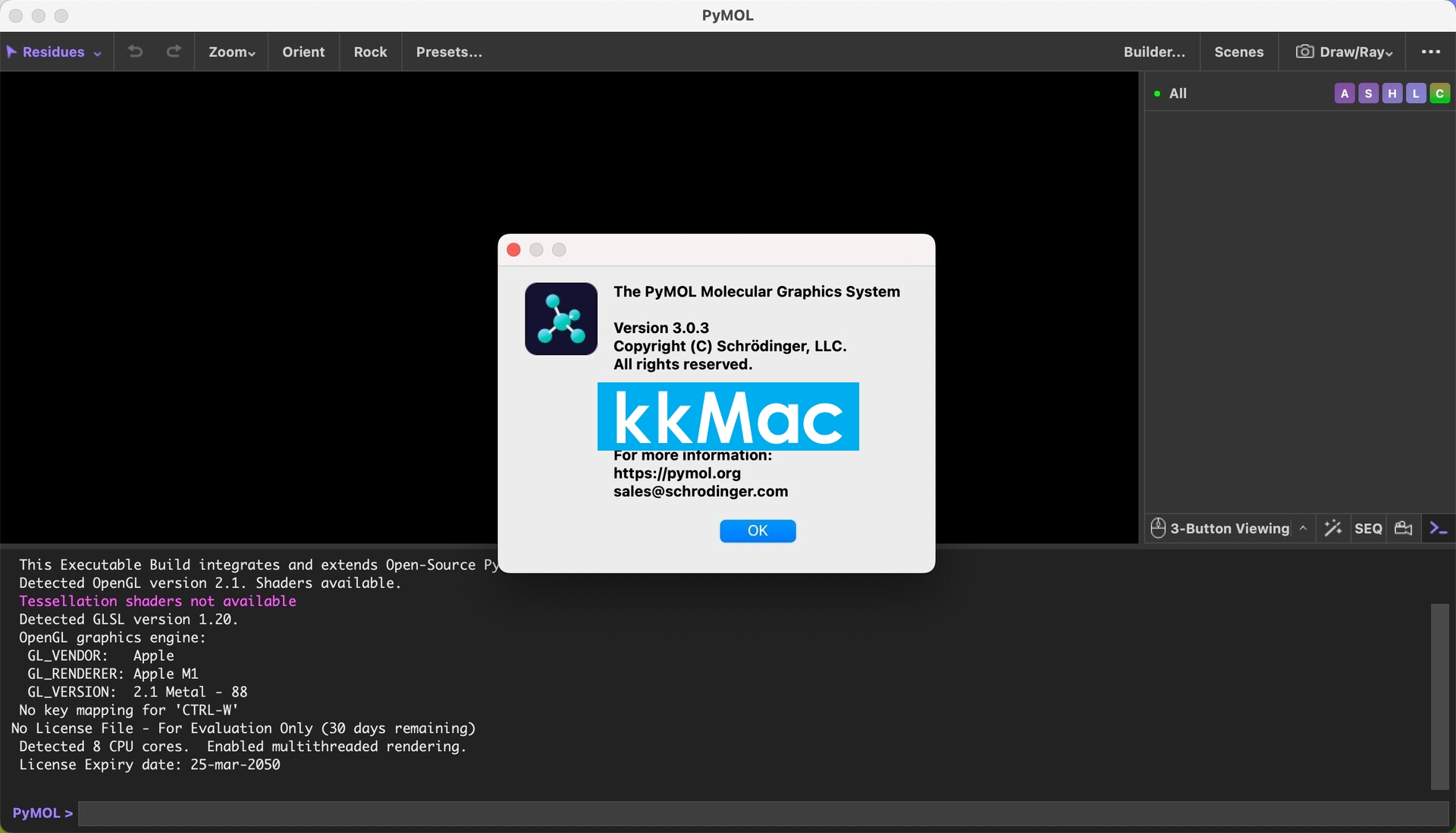Click the H (Hide) button for All

[1392, 93]
